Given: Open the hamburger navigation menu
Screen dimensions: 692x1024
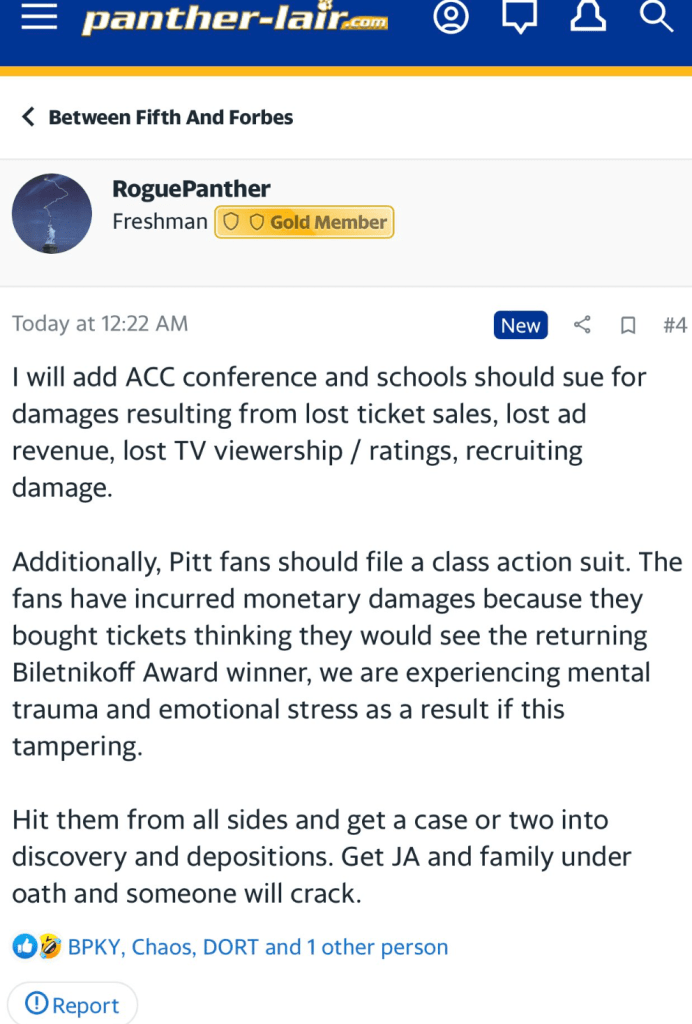Looking at the screenshot, I should 39,18.
